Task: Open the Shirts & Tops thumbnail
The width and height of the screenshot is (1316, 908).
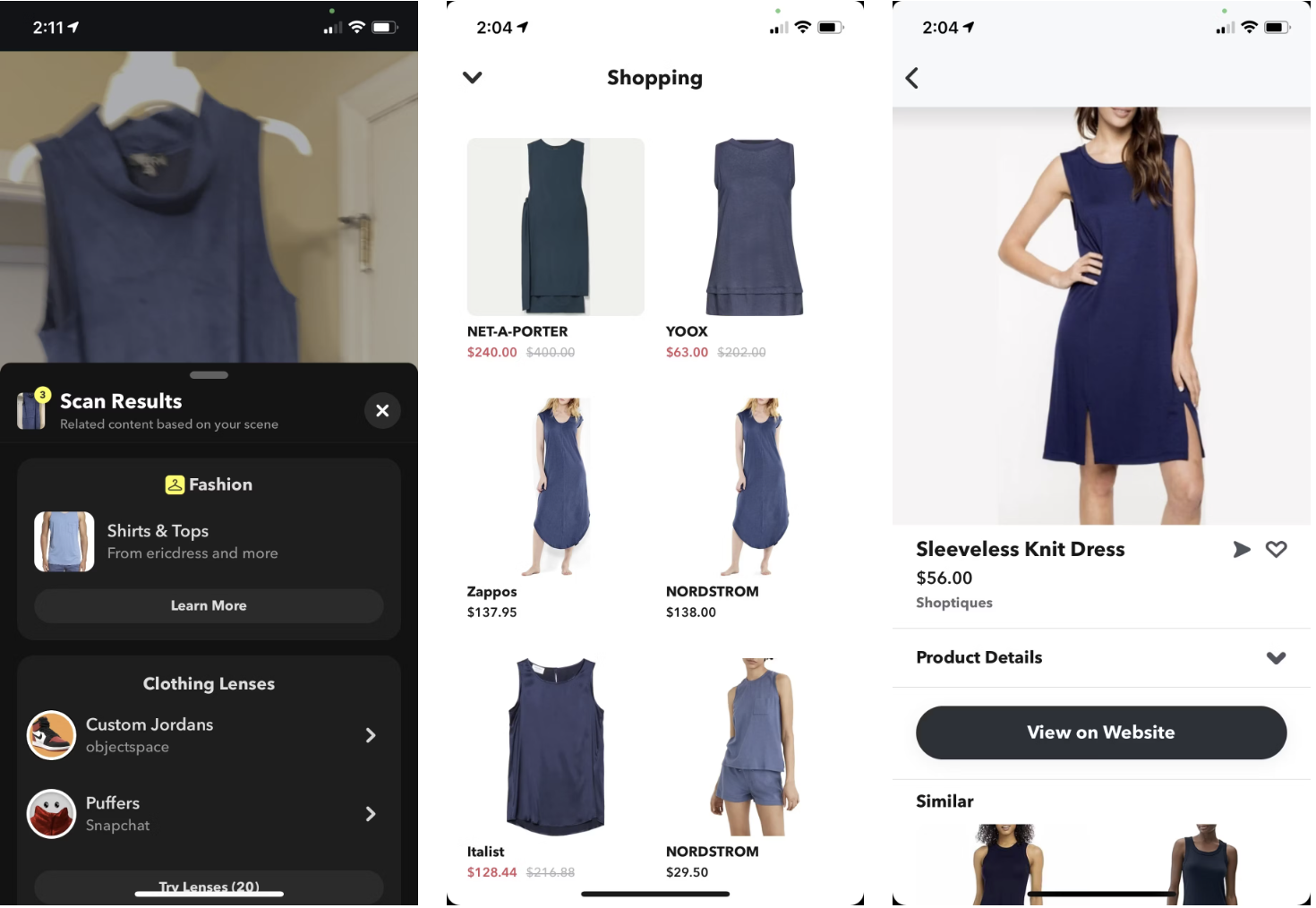Action: tap(64, 542)
